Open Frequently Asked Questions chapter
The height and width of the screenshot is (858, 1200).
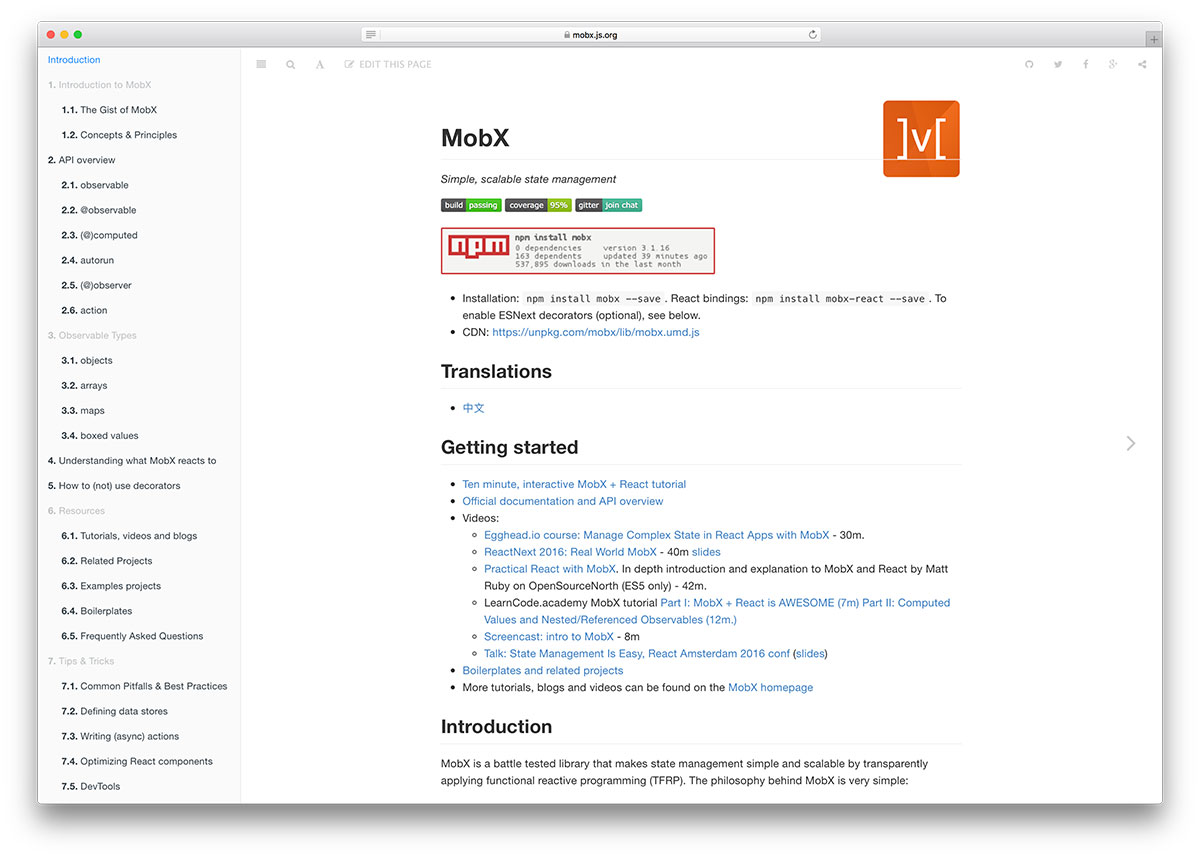[132, 635]
